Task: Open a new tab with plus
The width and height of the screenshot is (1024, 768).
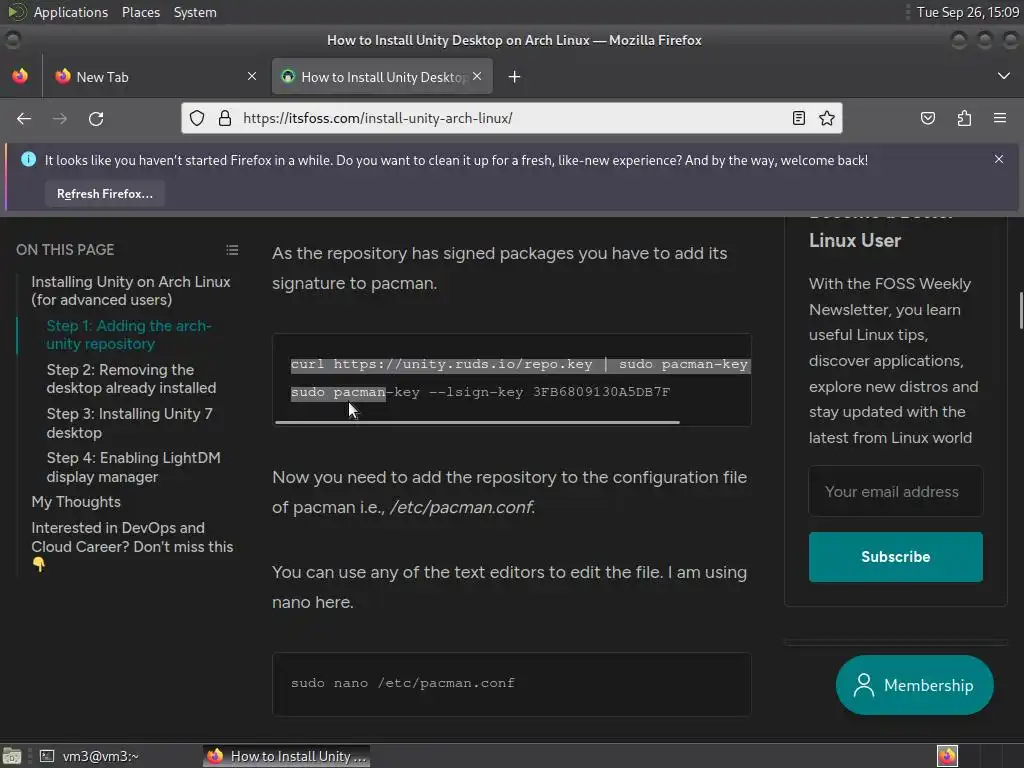Action: (x=514, y=77)
